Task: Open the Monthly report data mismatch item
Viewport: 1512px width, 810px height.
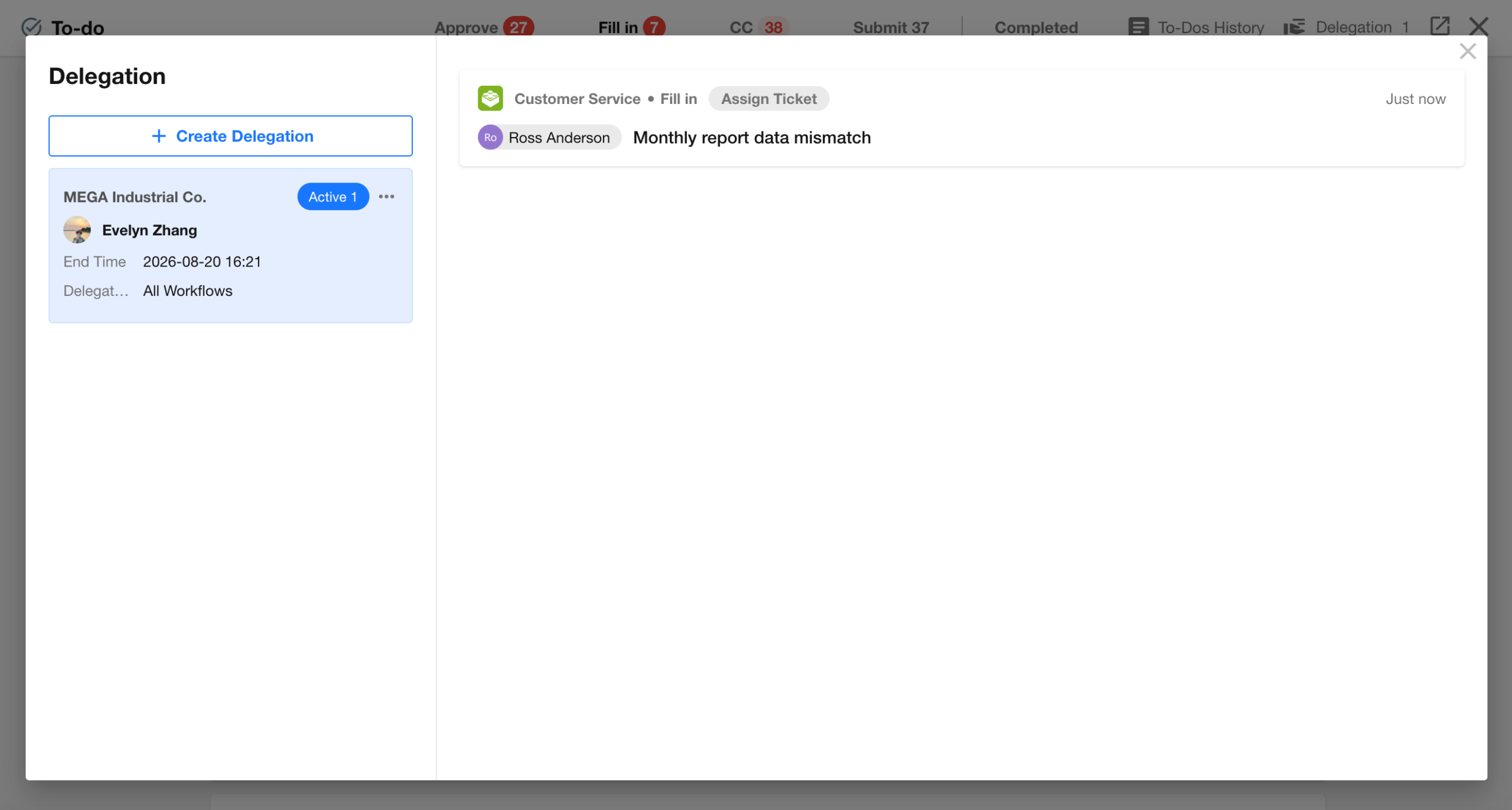Action: [752, 138]
